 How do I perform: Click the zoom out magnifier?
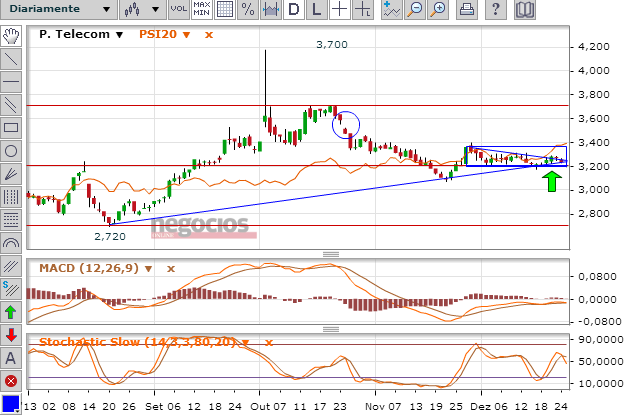(414, 9)
